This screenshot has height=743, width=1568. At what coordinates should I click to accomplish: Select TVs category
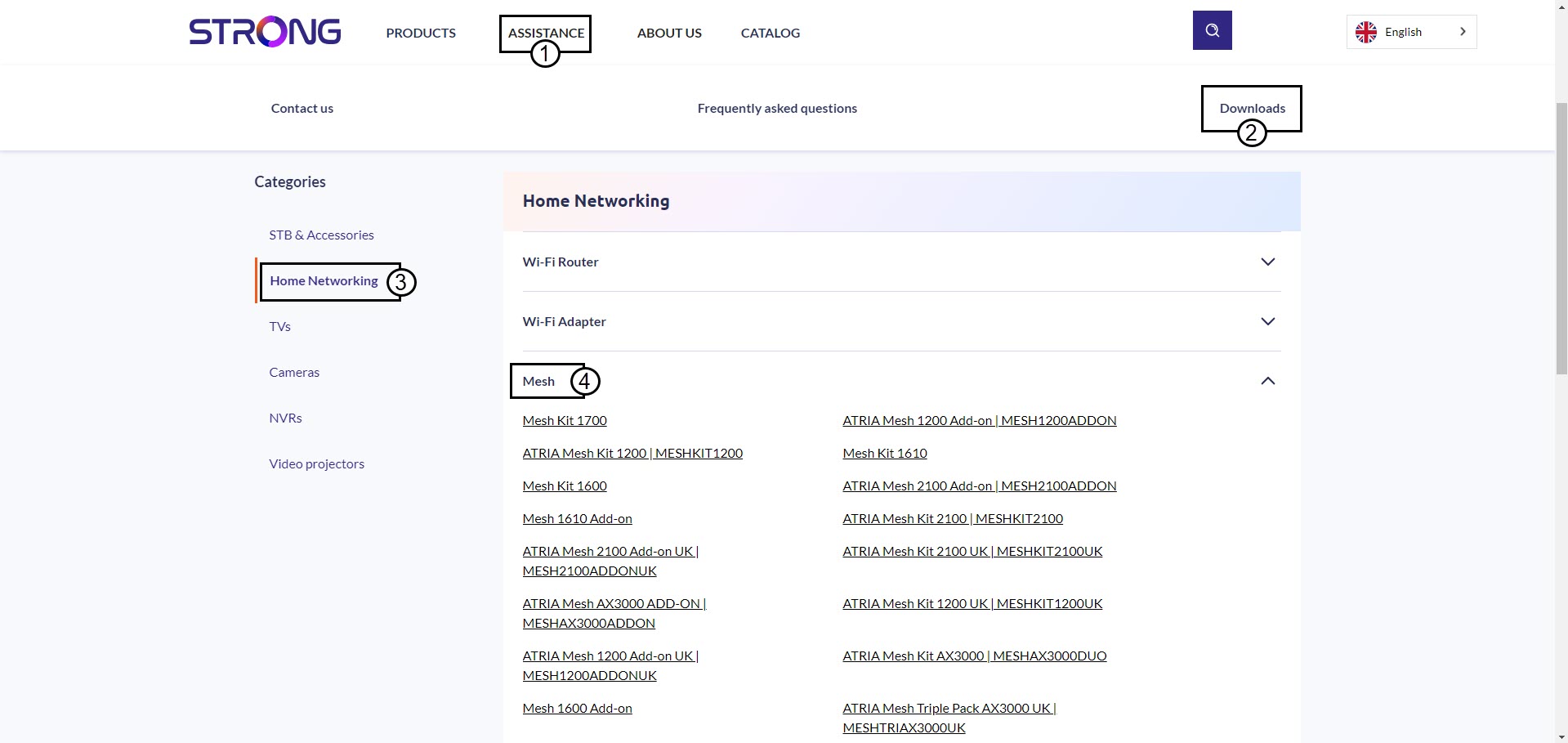[279, 326]
